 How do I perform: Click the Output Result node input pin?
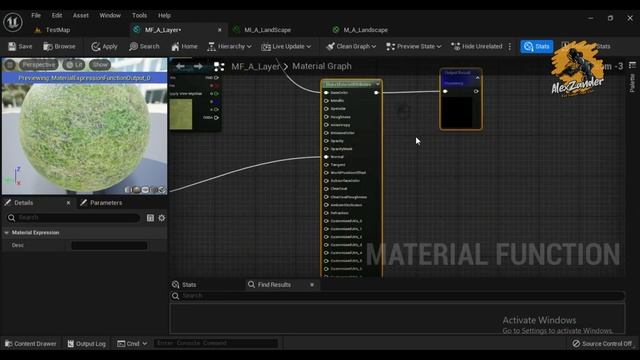point(445,91)
